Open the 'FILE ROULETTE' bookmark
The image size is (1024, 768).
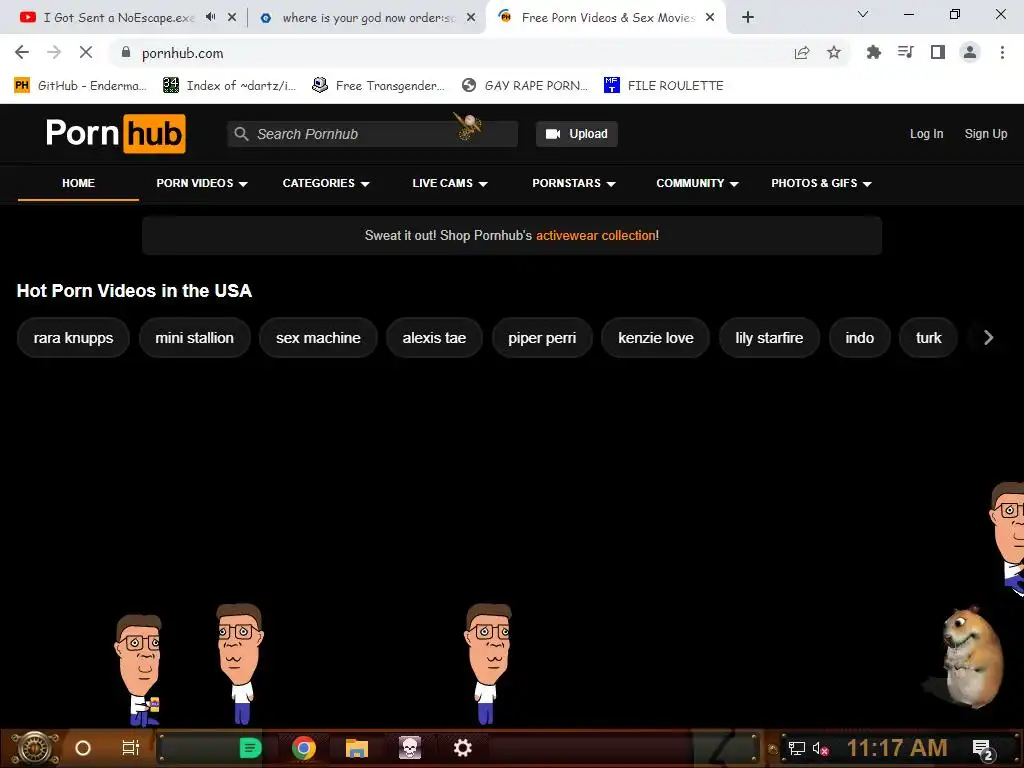(x=664, y=86)
